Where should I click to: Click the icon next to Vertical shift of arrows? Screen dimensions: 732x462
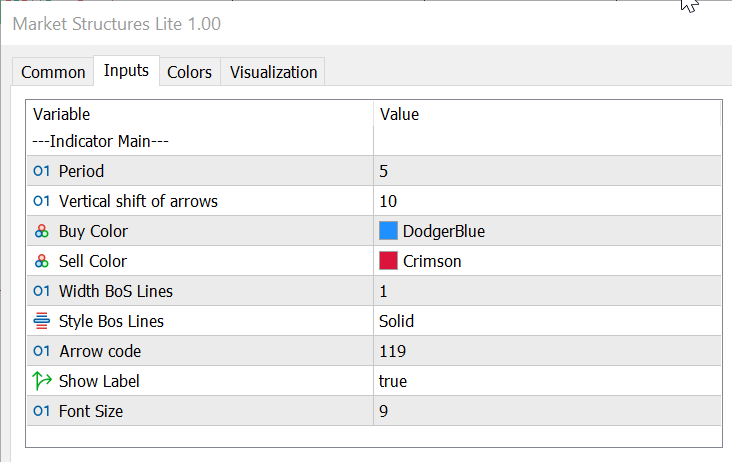42,201
